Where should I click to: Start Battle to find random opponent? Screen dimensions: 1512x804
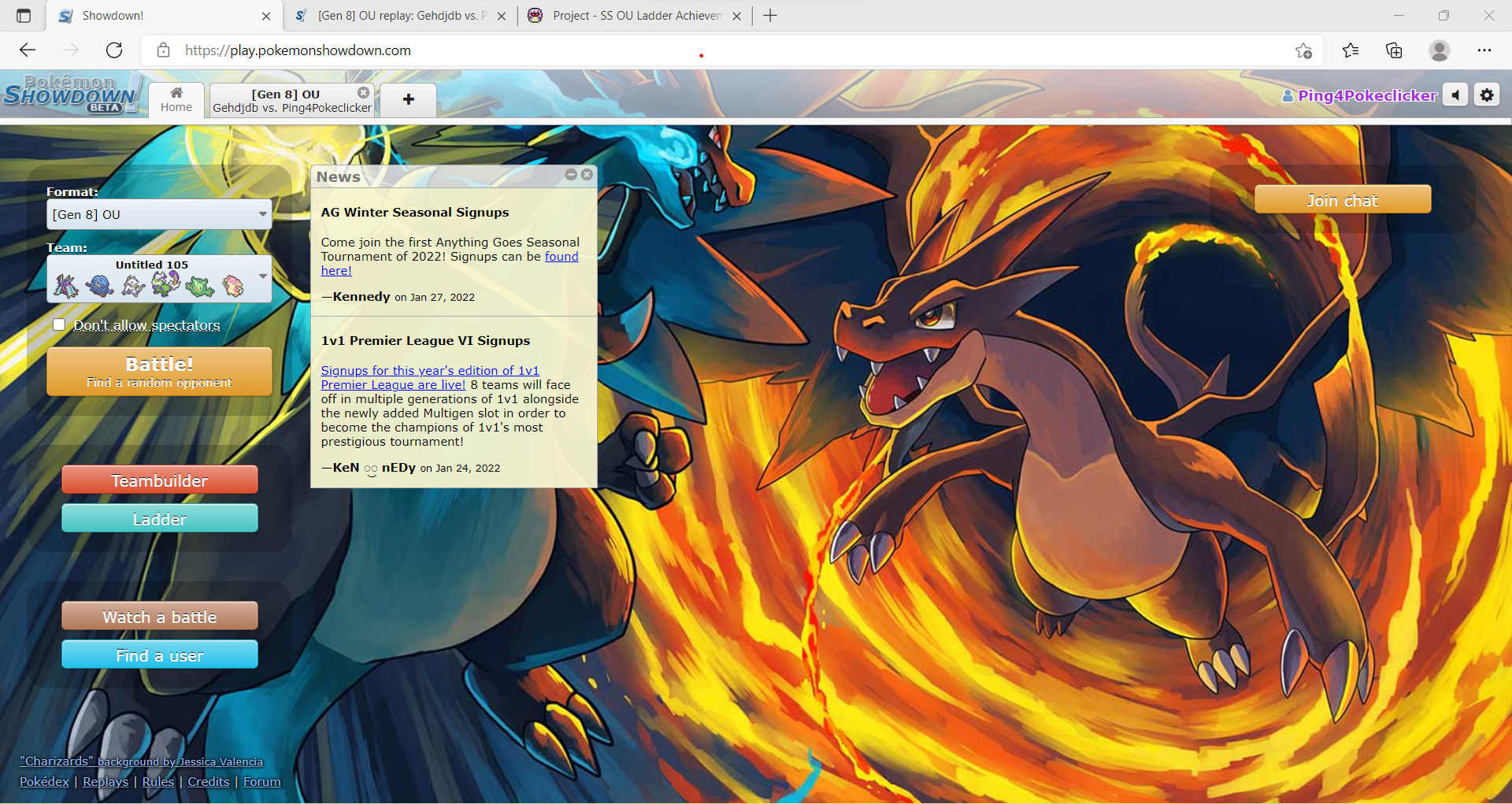tap(159, 372)
